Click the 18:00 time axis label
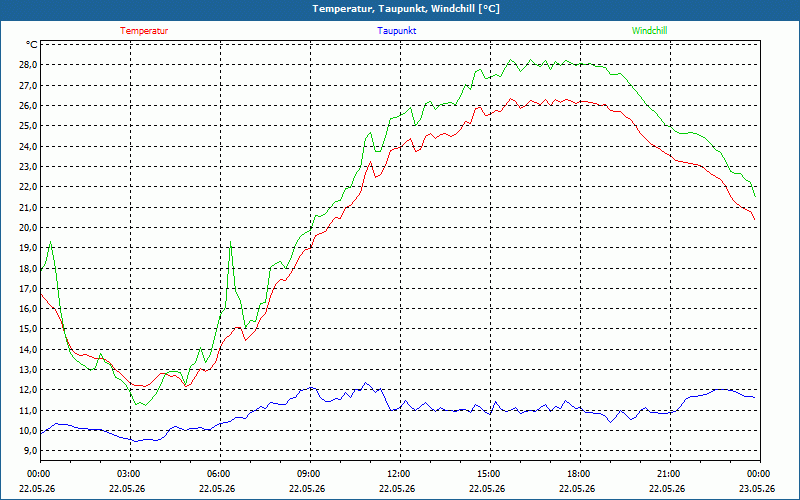Screen dimensions: 800x500 580,474
